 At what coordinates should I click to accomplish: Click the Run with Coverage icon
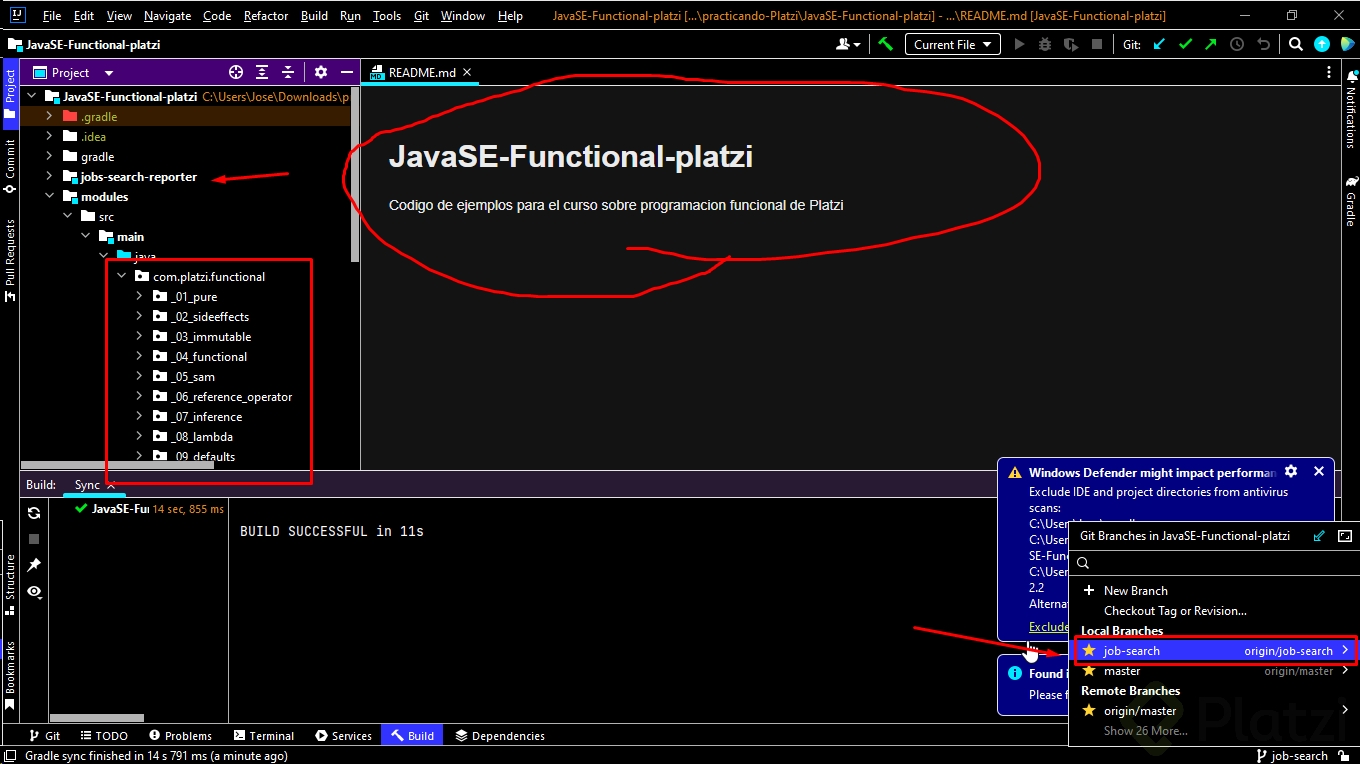1071,44
